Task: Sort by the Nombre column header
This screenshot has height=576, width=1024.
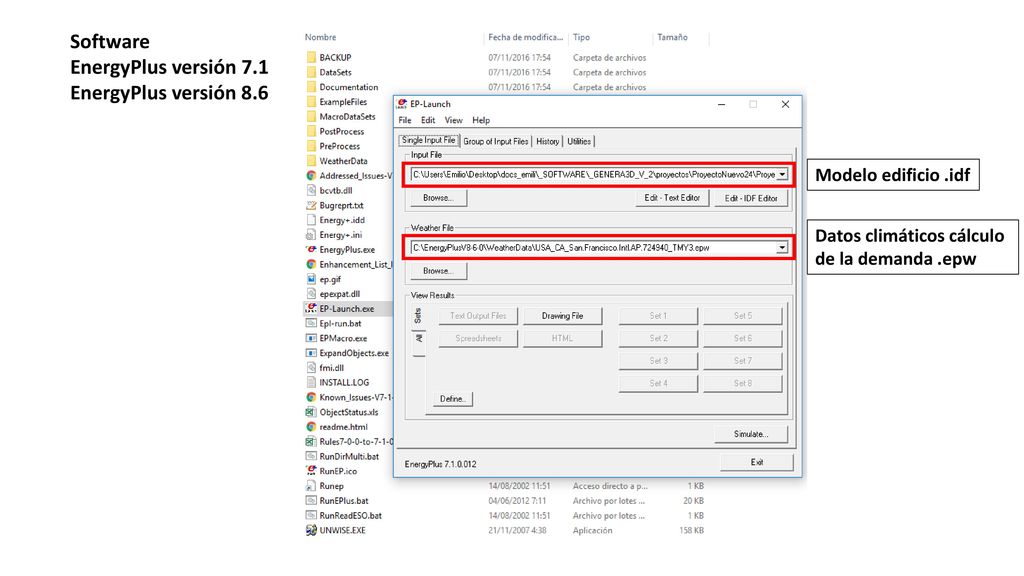Action: 320,37
